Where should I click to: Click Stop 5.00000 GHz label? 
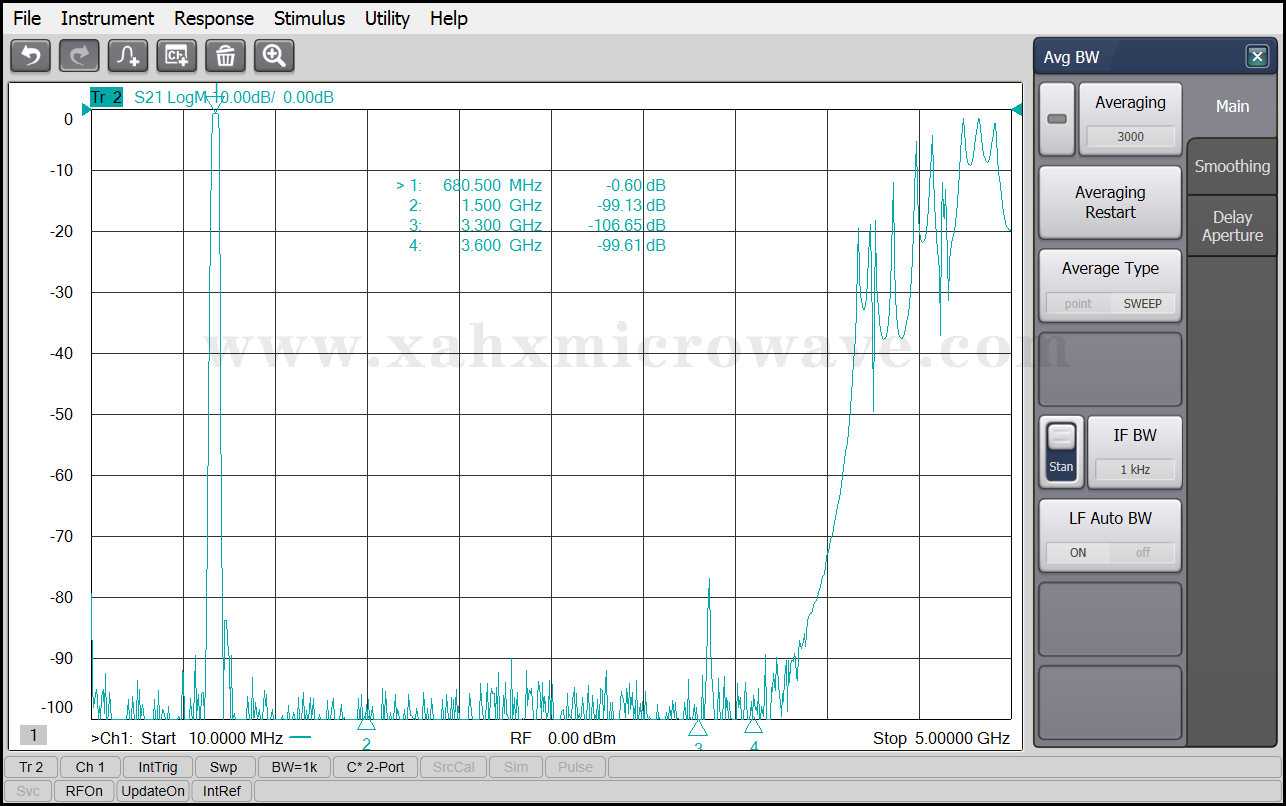941,739
